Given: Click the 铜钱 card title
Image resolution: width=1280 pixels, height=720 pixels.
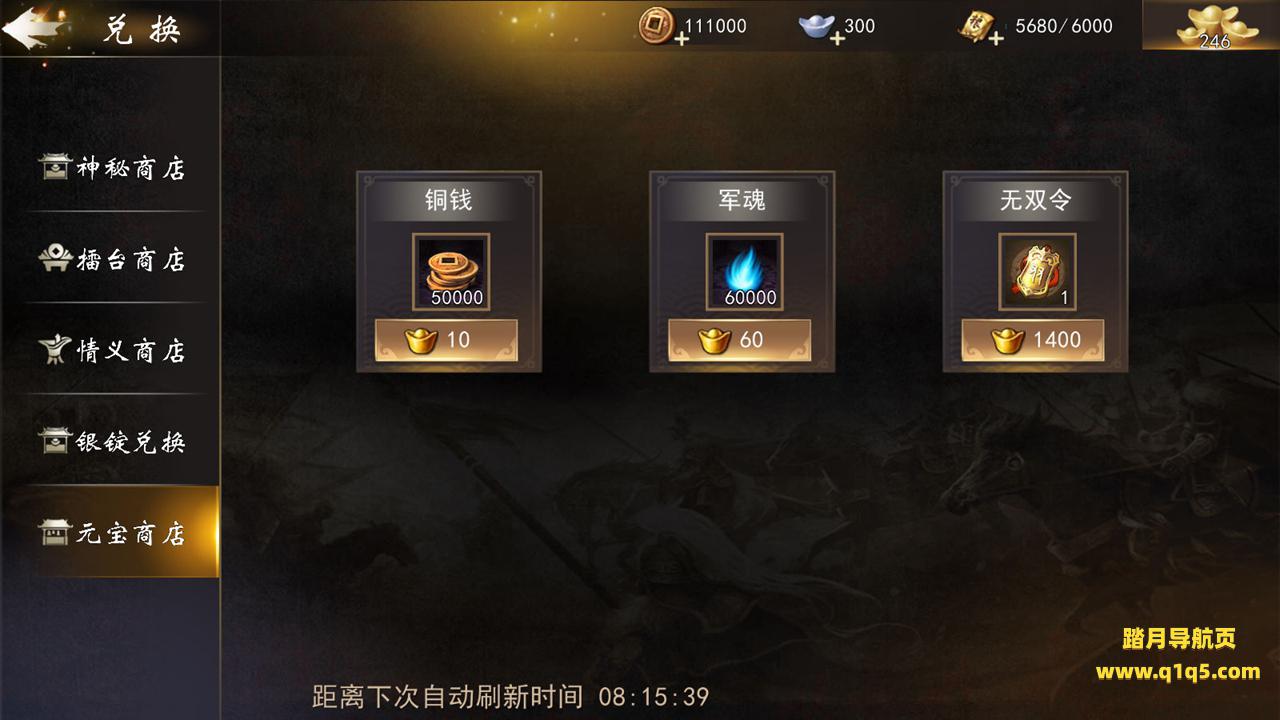Looking at the screenshot, I should coord(447,200).
